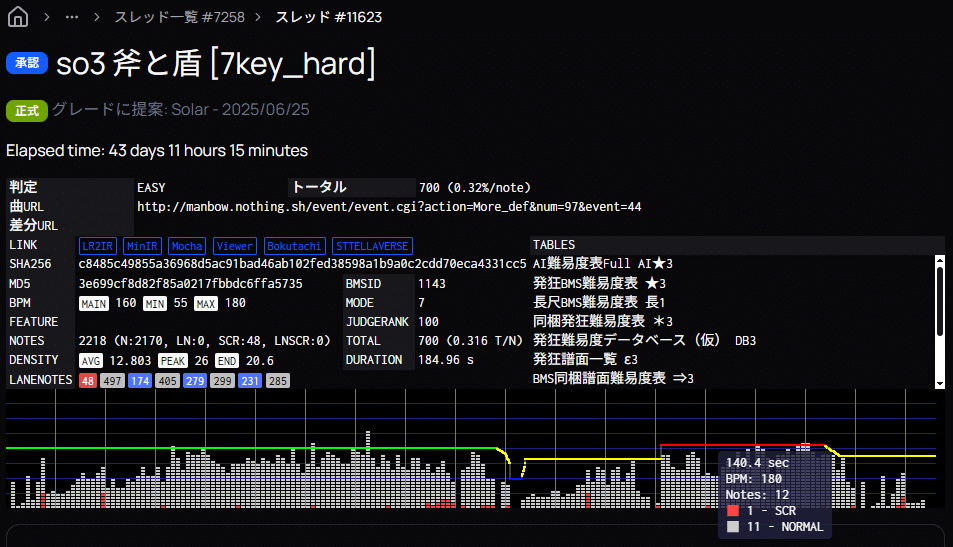This screenshot has width=953, height=547.
Task: Click 長尺BMS難易度表 長1 entry
Action: coord(599,302)
